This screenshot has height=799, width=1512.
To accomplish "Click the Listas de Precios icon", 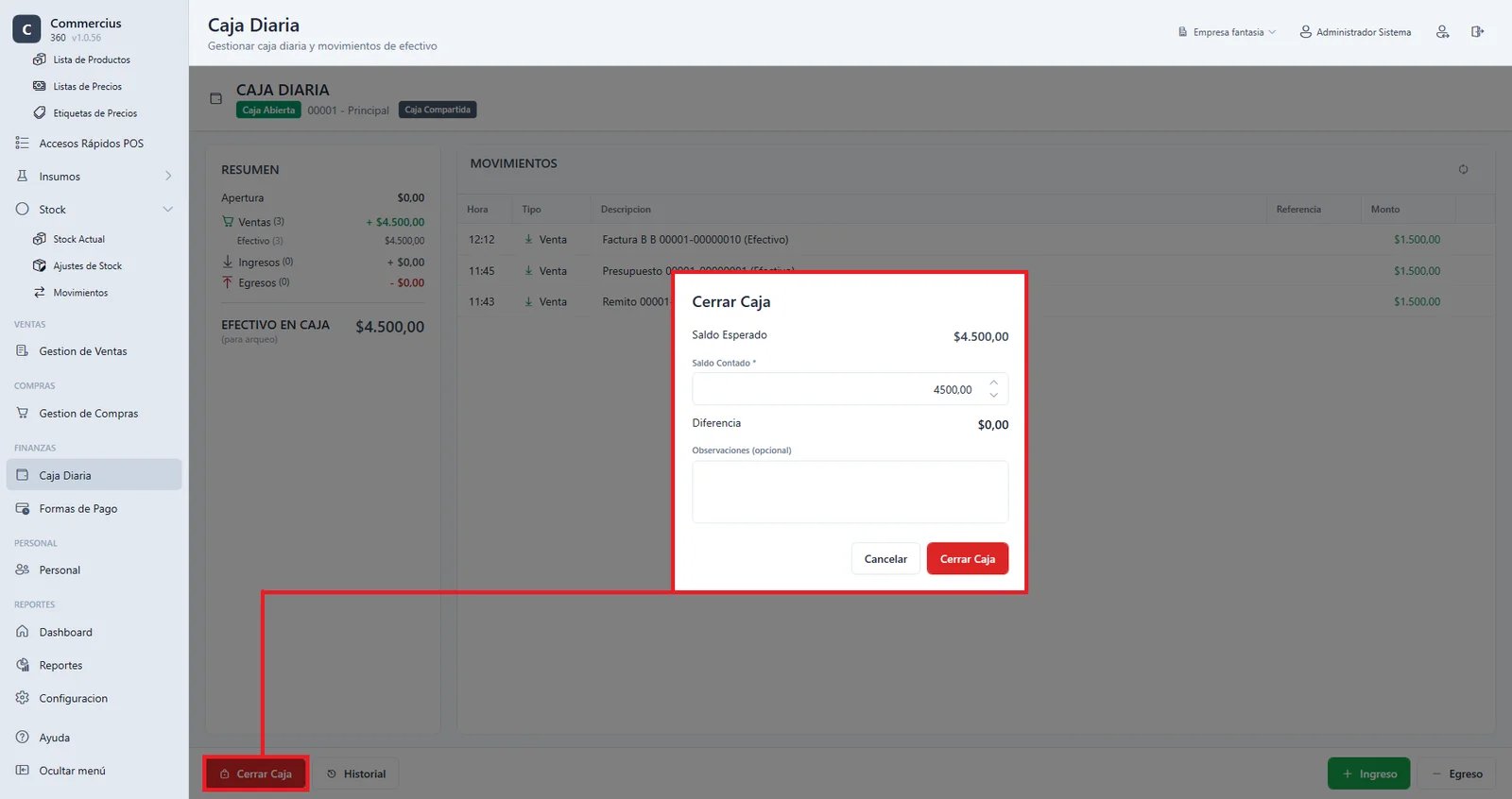I will click(39, 86).
